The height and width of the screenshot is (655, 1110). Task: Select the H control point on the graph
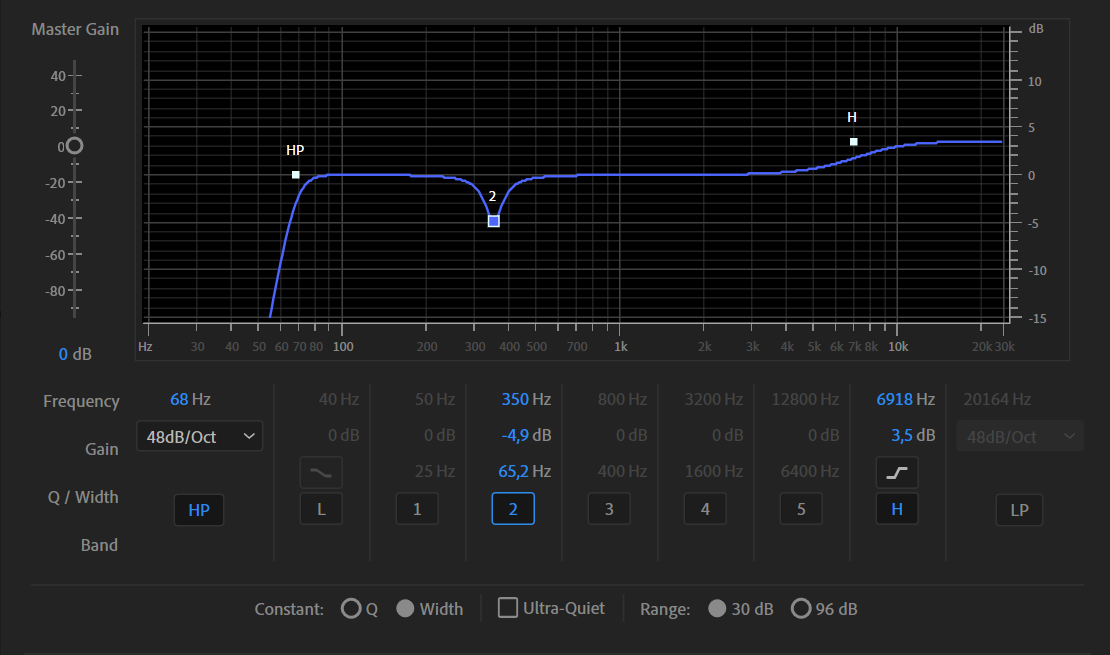[x=854, y=142]
